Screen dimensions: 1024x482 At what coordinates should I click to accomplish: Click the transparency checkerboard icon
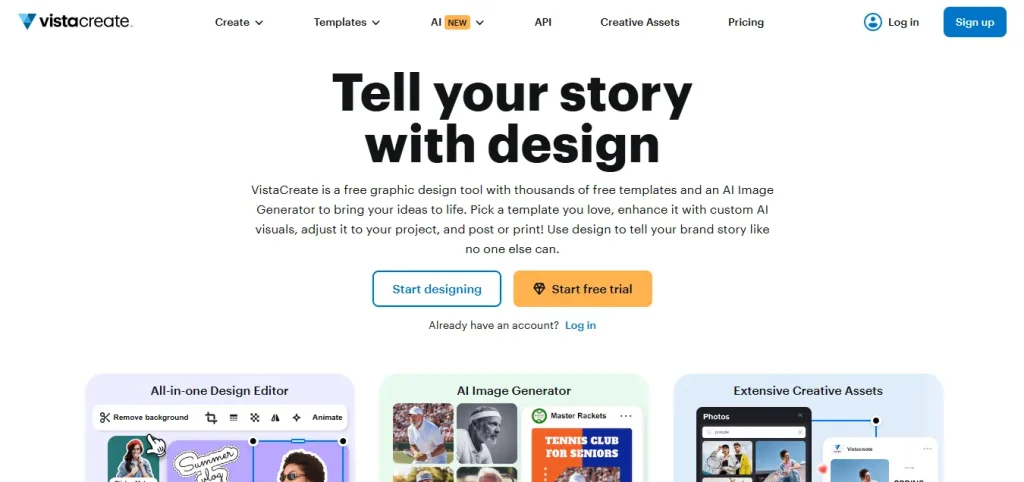254,417
